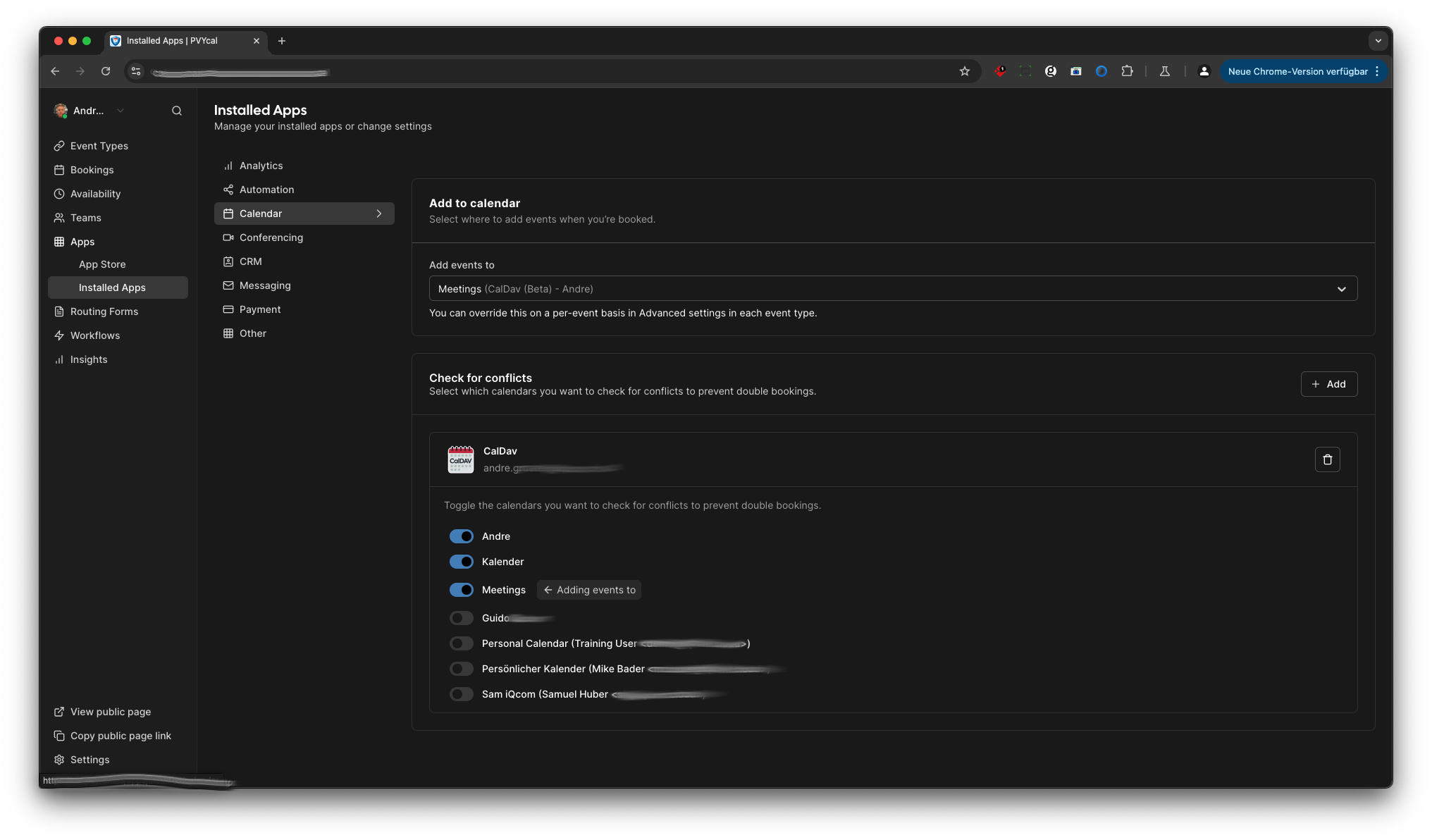Toggle the Meetings calendar conflict check

461,589
